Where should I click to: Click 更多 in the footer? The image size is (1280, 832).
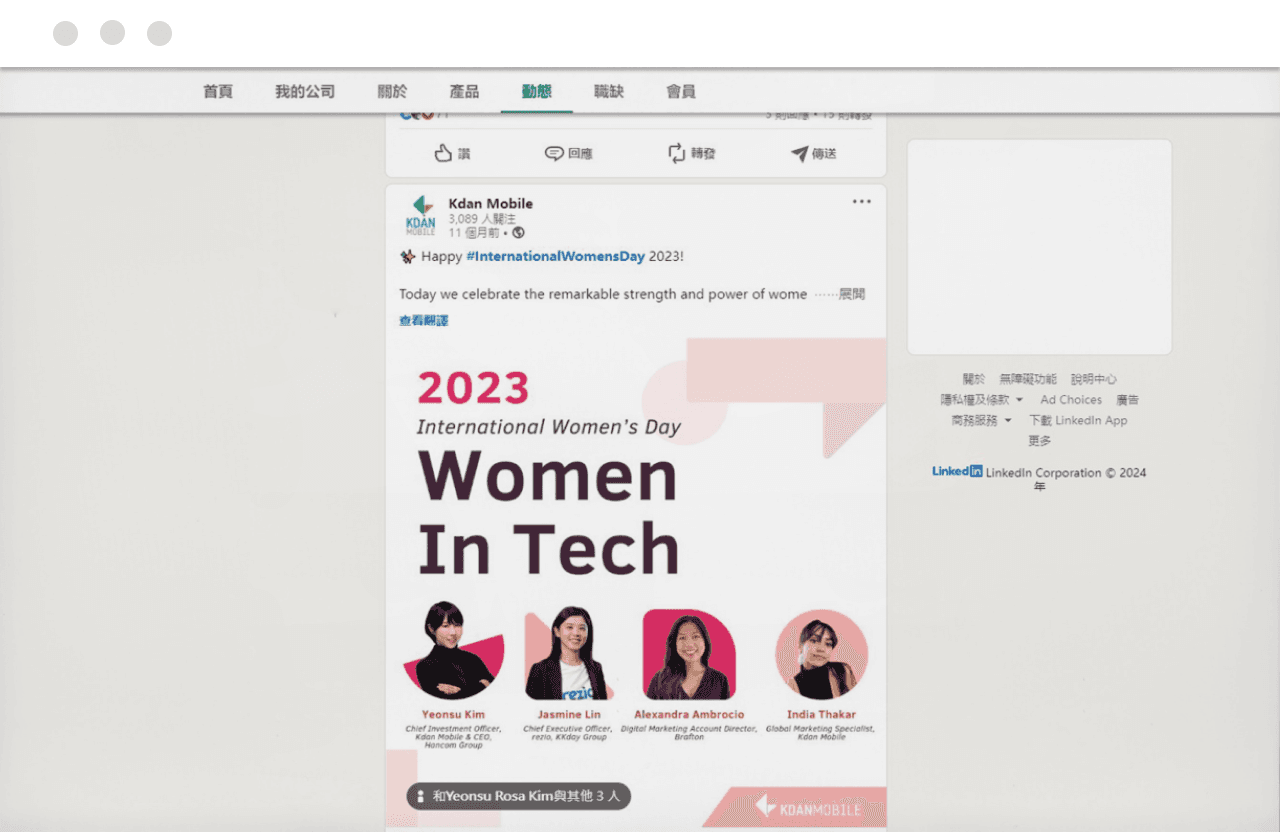pos(1040,440)
